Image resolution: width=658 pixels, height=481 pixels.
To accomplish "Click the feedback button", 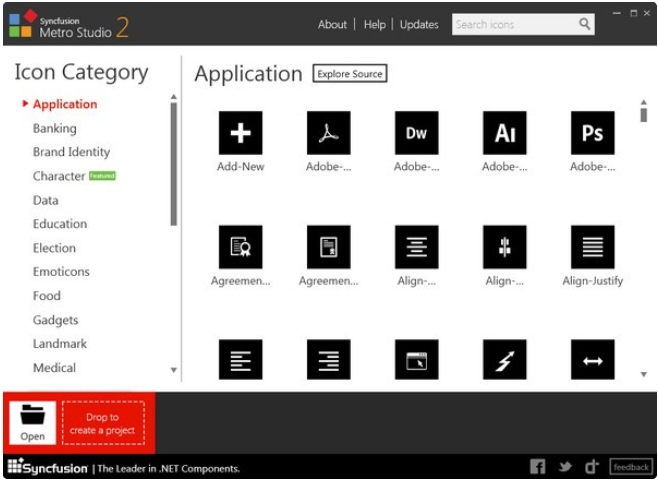I will [631, 467].
